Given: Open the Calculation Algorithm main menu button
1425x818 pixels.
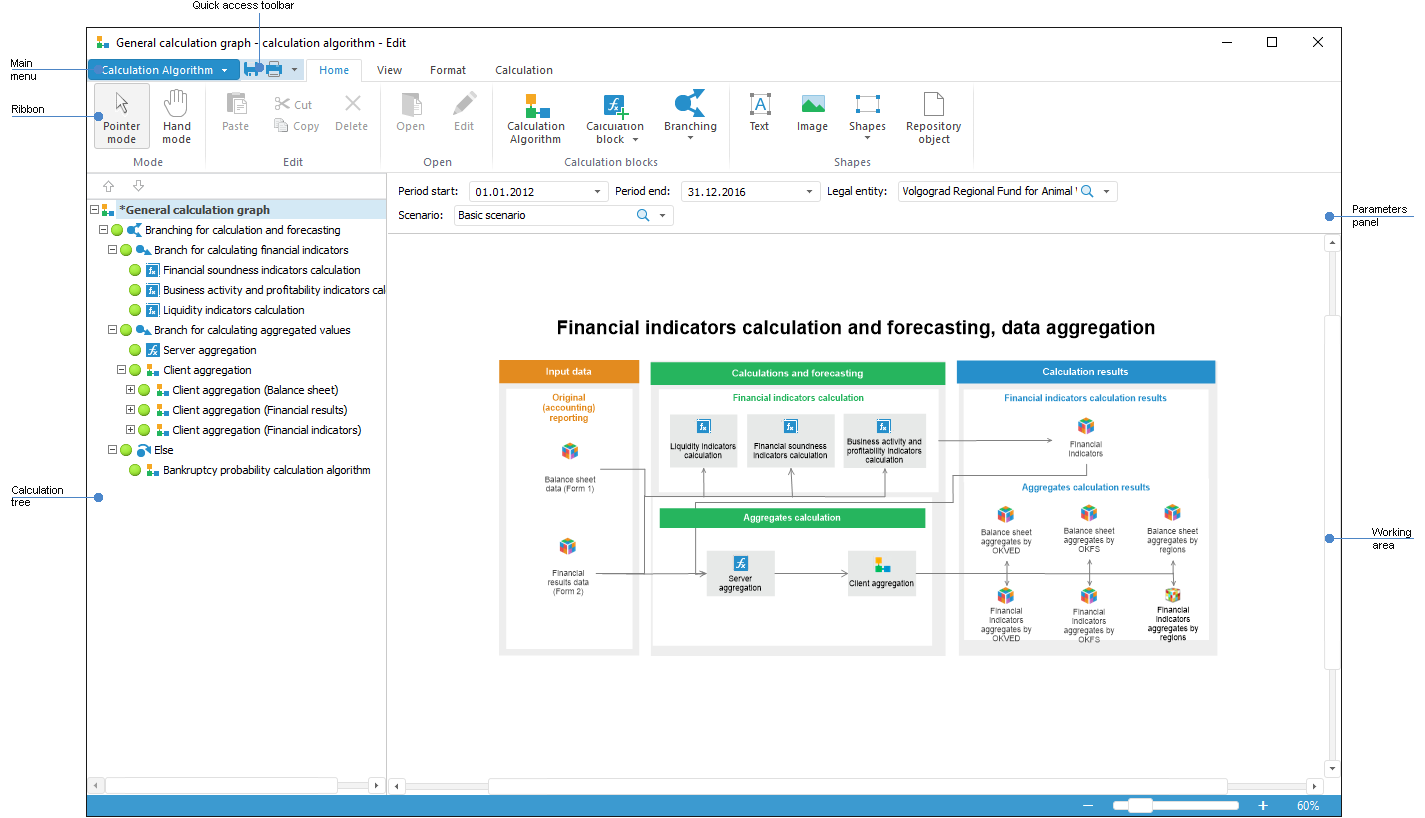Looking at the screenshot, I should tap(164, 70).
